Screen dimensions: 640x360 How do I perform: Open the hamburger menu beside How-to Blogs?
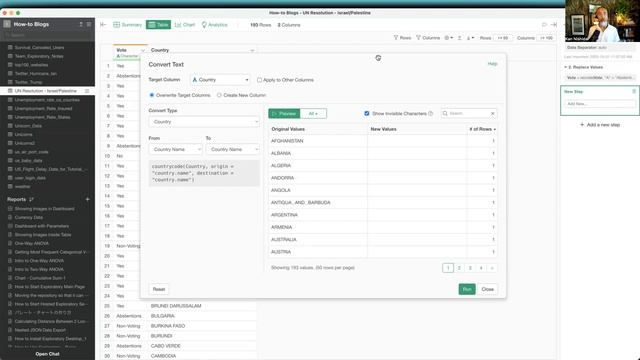pyautogui.click(x=89, y=24)
